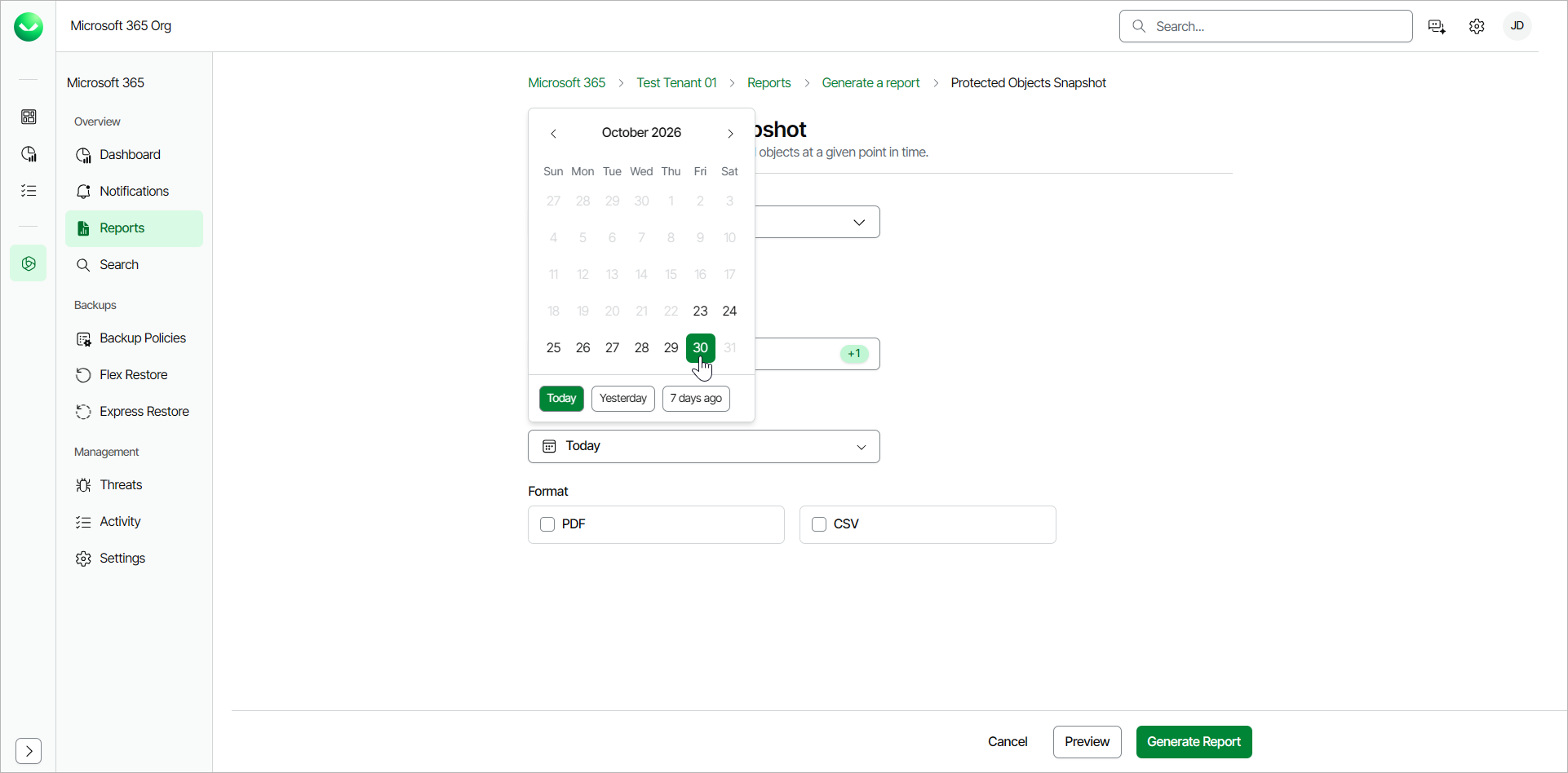Click the green app logo icon
This screenshot has height=773, width=1568.
(29, 27)
